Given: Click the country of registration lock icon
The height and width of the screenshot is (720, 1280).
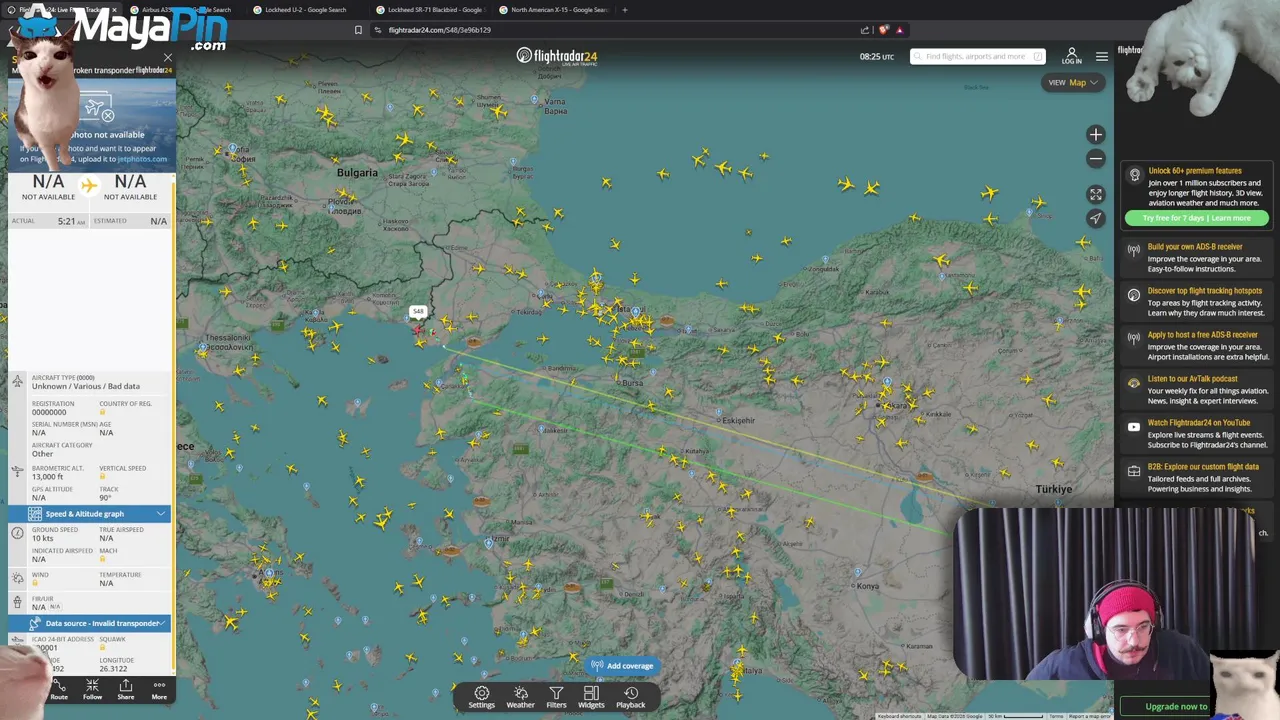Looking at the screenshot, I should (x=102, y=412).
